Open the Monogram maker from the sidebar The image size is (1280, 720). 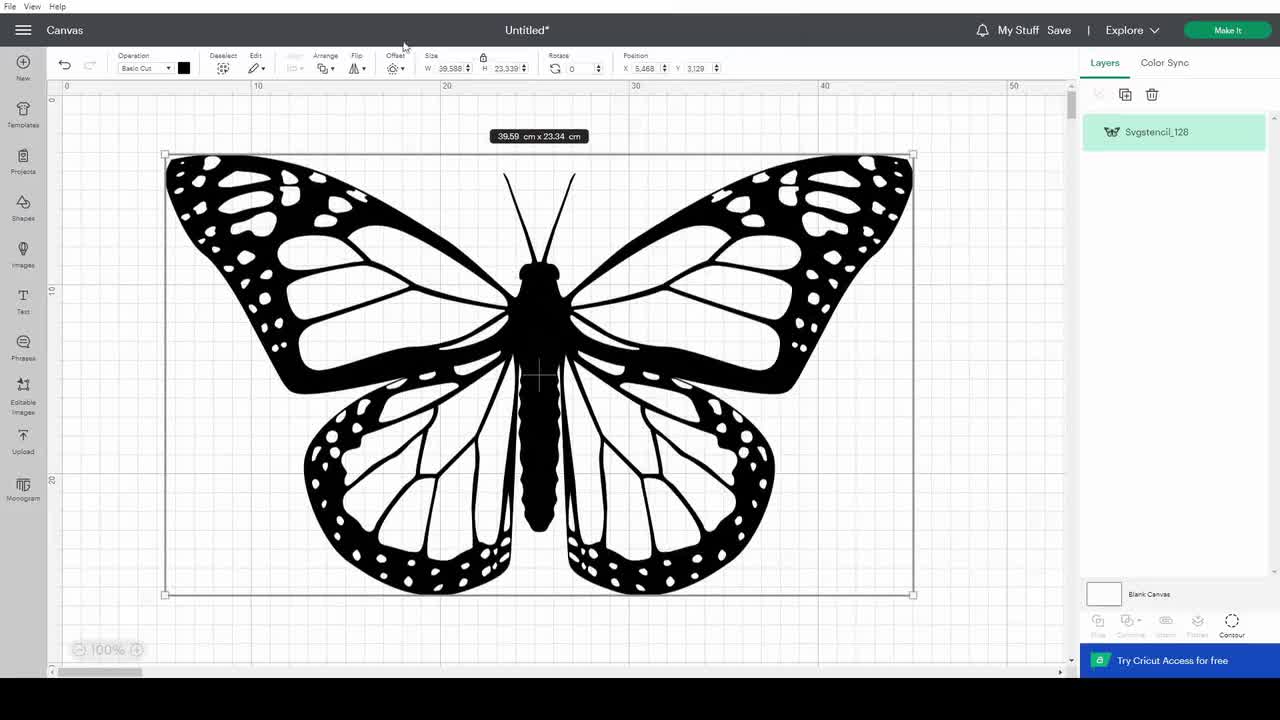pos(23,489)
